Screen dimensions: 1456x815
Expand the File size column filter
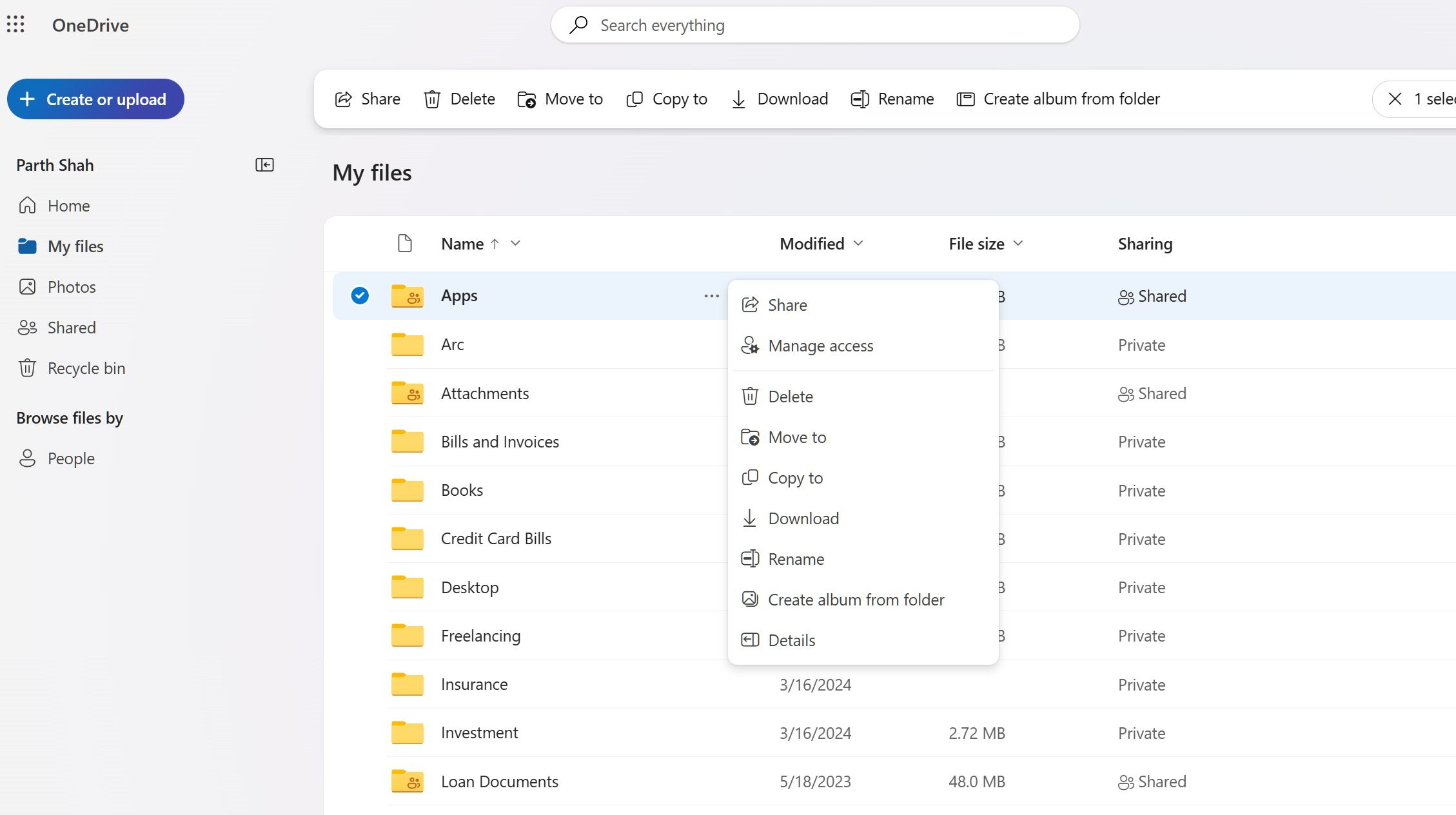coord(1019,243)
